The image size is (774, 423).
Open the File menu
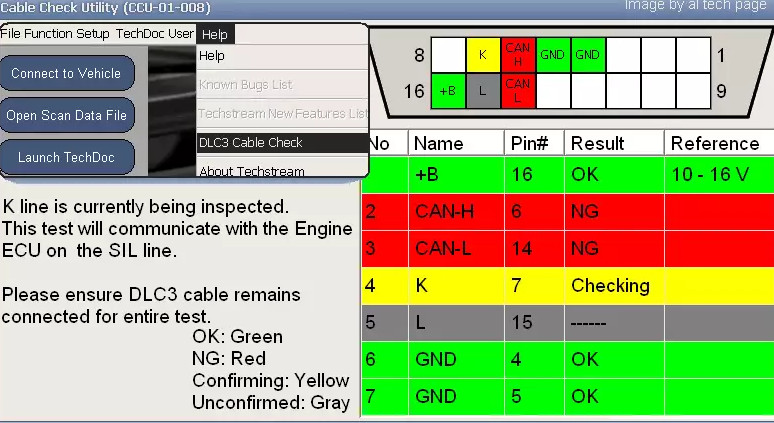(x=11, y=34)
